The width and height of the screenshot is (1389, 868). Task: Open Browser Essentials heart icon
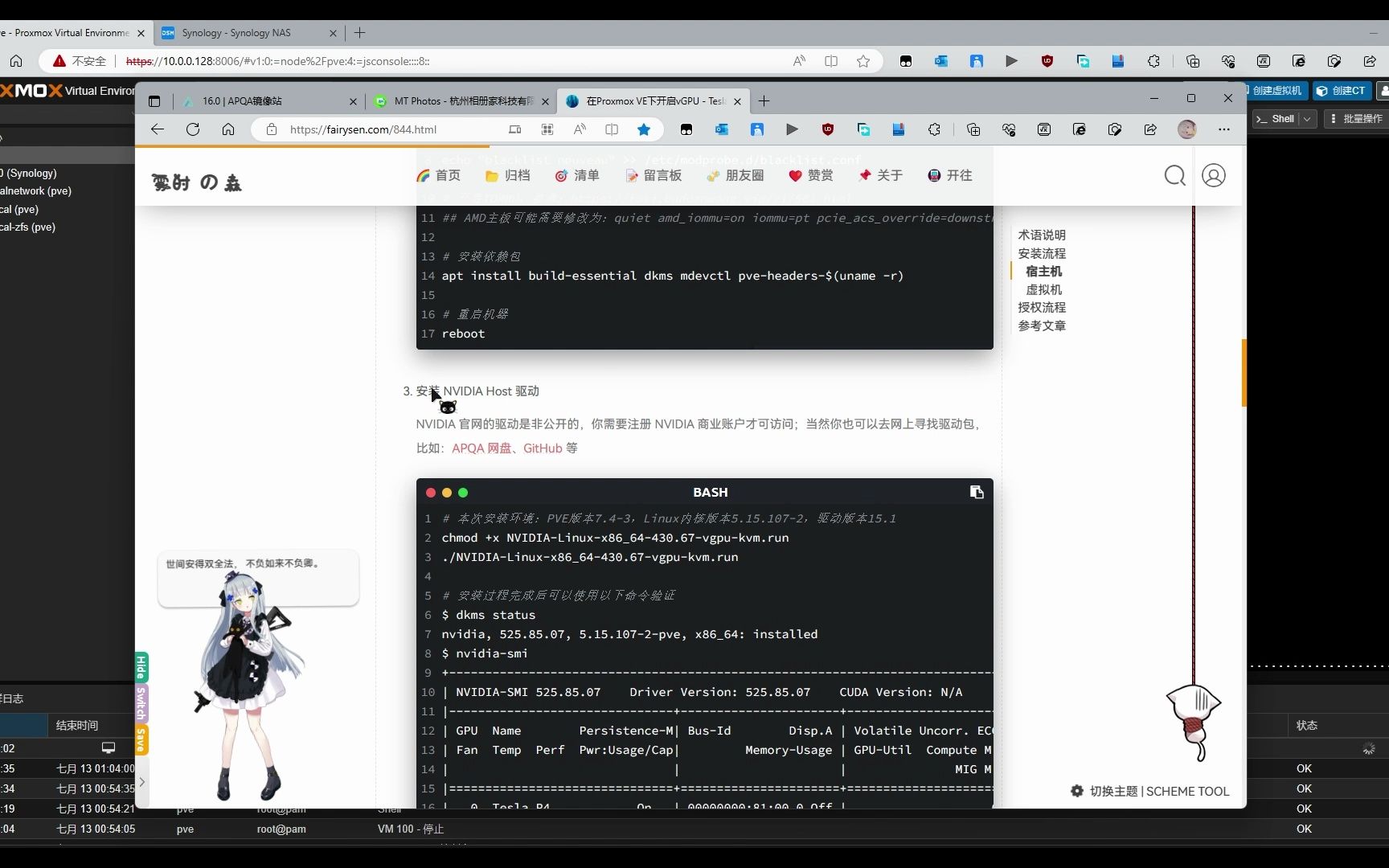point(1009,129)
